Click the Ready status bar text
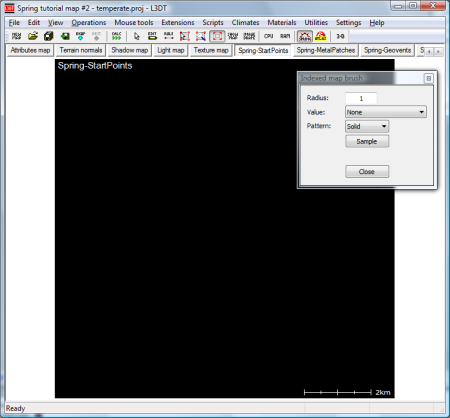450x418 pixels. [16, 408]
